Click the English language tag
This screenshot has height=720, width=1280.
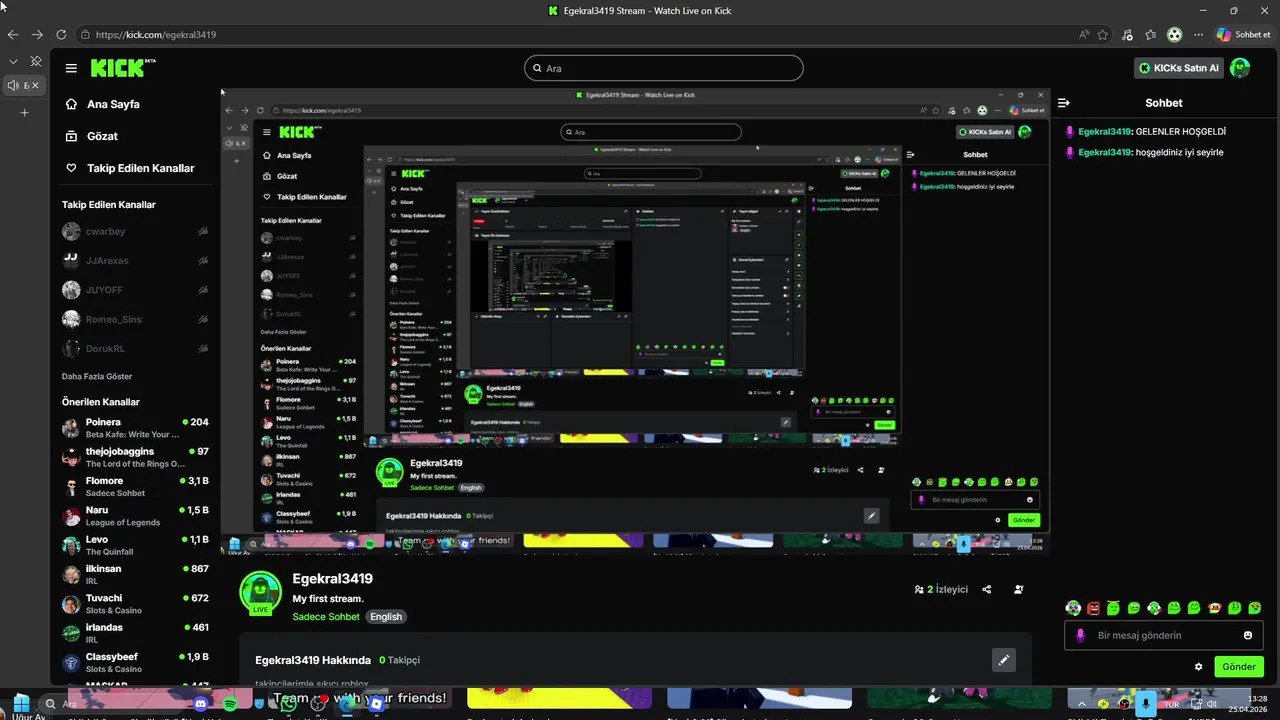(x=386, y=617)
